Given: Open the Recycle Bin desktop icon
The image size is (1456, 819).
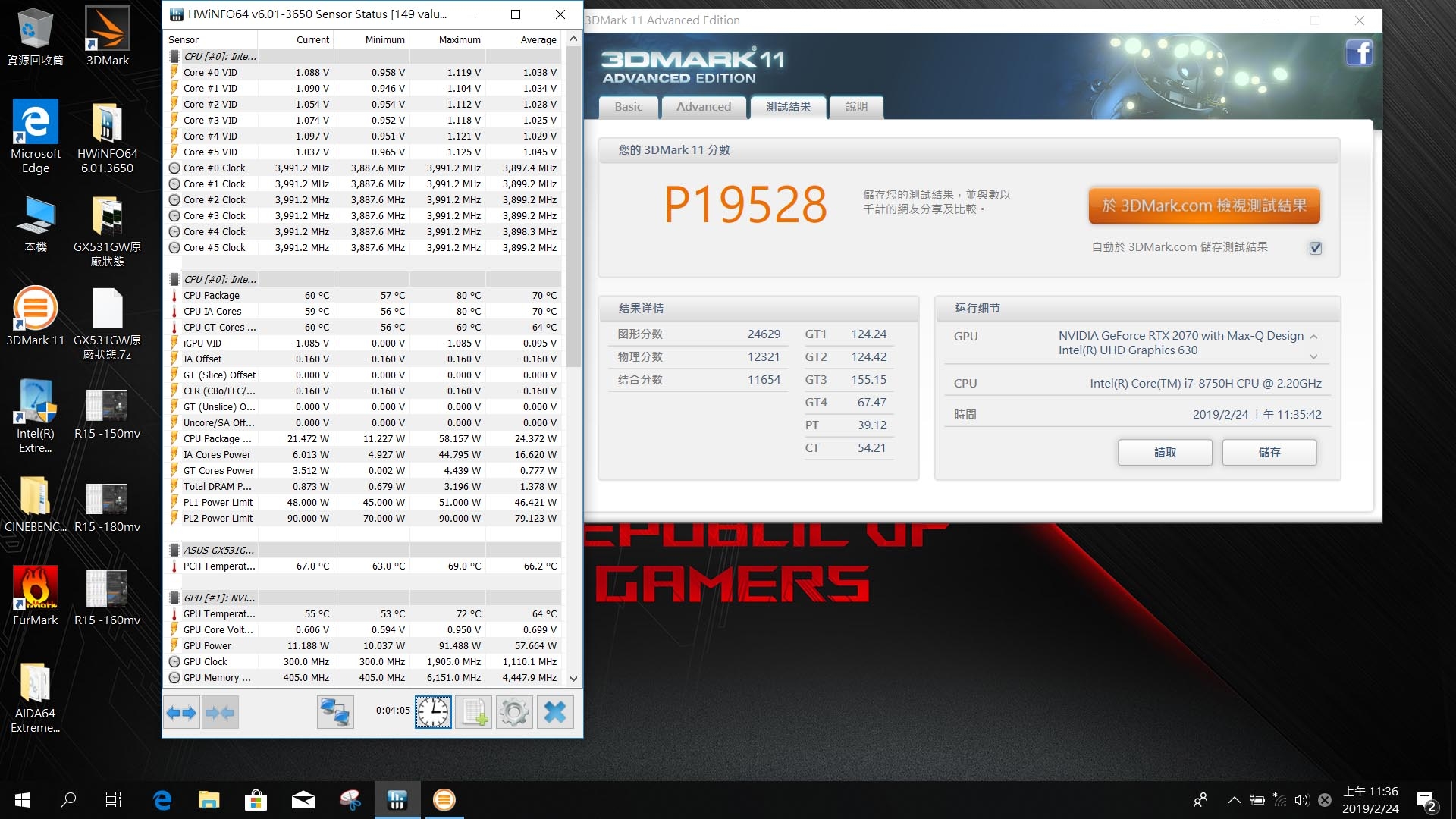Looking at the screenshot, I should point(35,36).
